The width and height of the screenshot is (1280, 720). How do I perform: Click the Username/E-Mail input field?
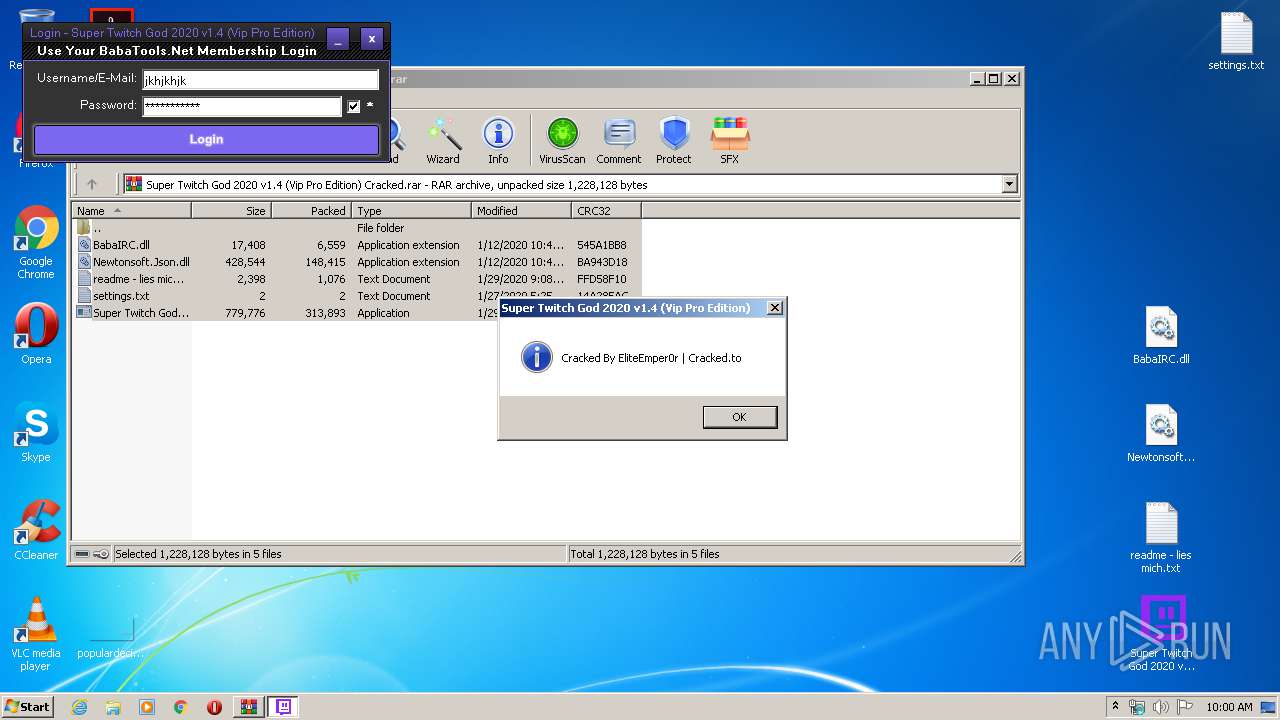pos(260,80)
